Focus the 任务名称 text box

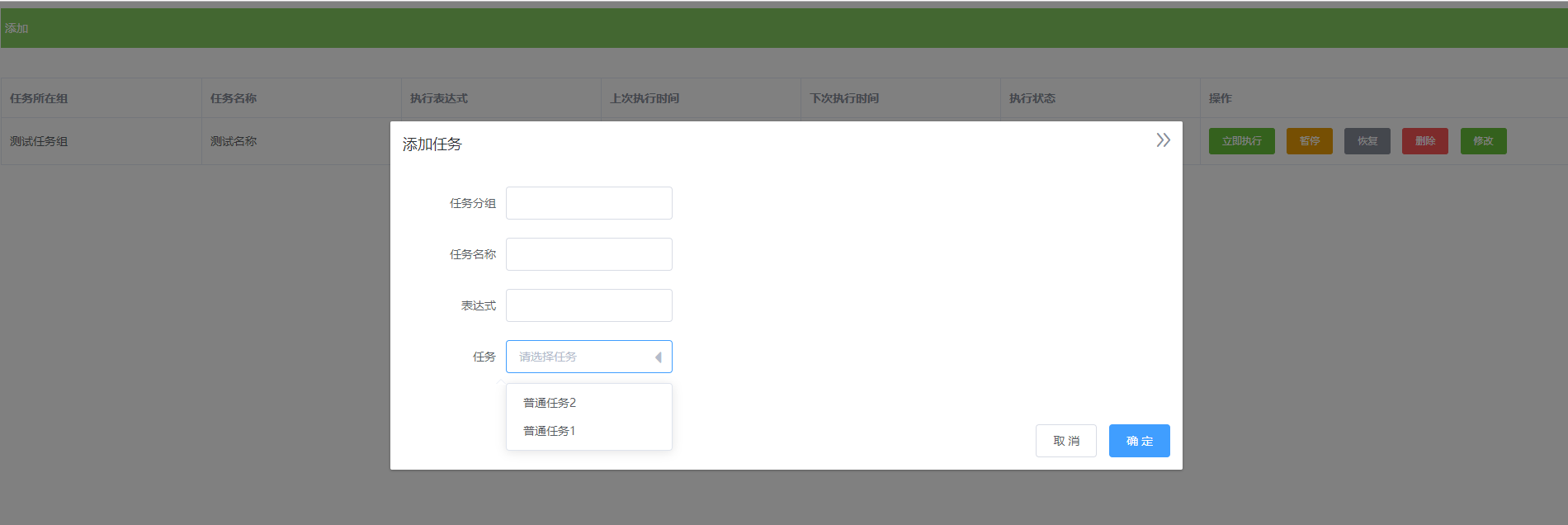coord(589,254)
